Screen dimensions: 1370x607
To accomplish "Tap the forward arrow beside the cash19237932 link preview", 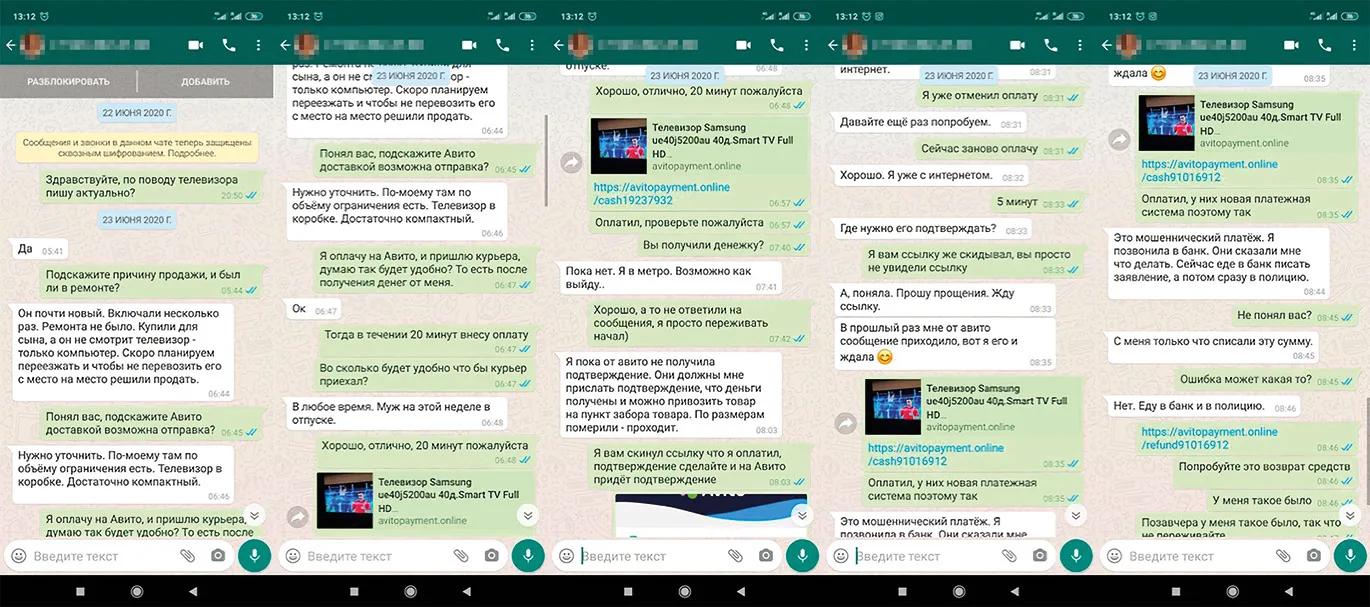I will click(571, 161).
